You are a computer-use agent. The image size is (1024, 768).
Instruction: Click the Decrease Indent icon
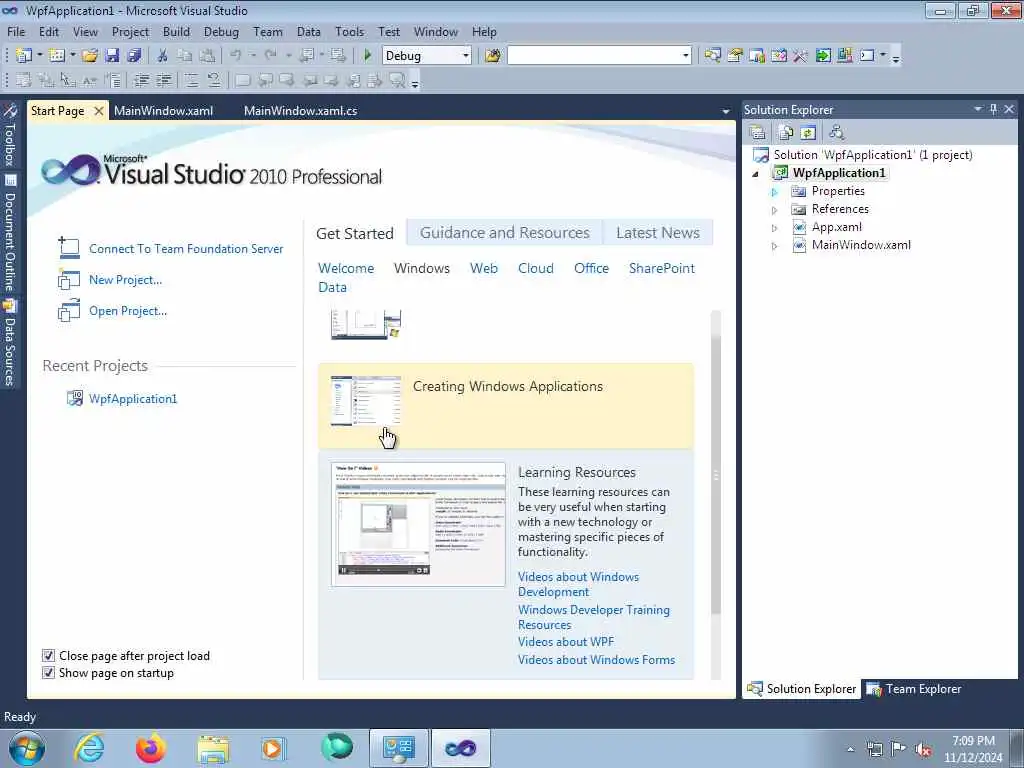click(141, 80)
